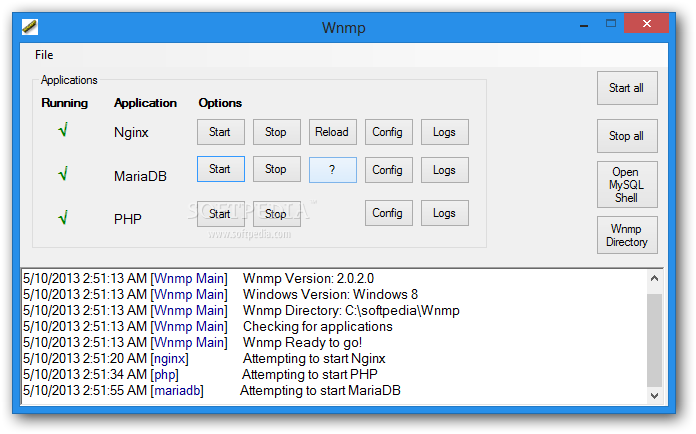The width and height of the screenshot is (696, 434).
Task: Open the Nginx Config button
Action: (388, 132)
